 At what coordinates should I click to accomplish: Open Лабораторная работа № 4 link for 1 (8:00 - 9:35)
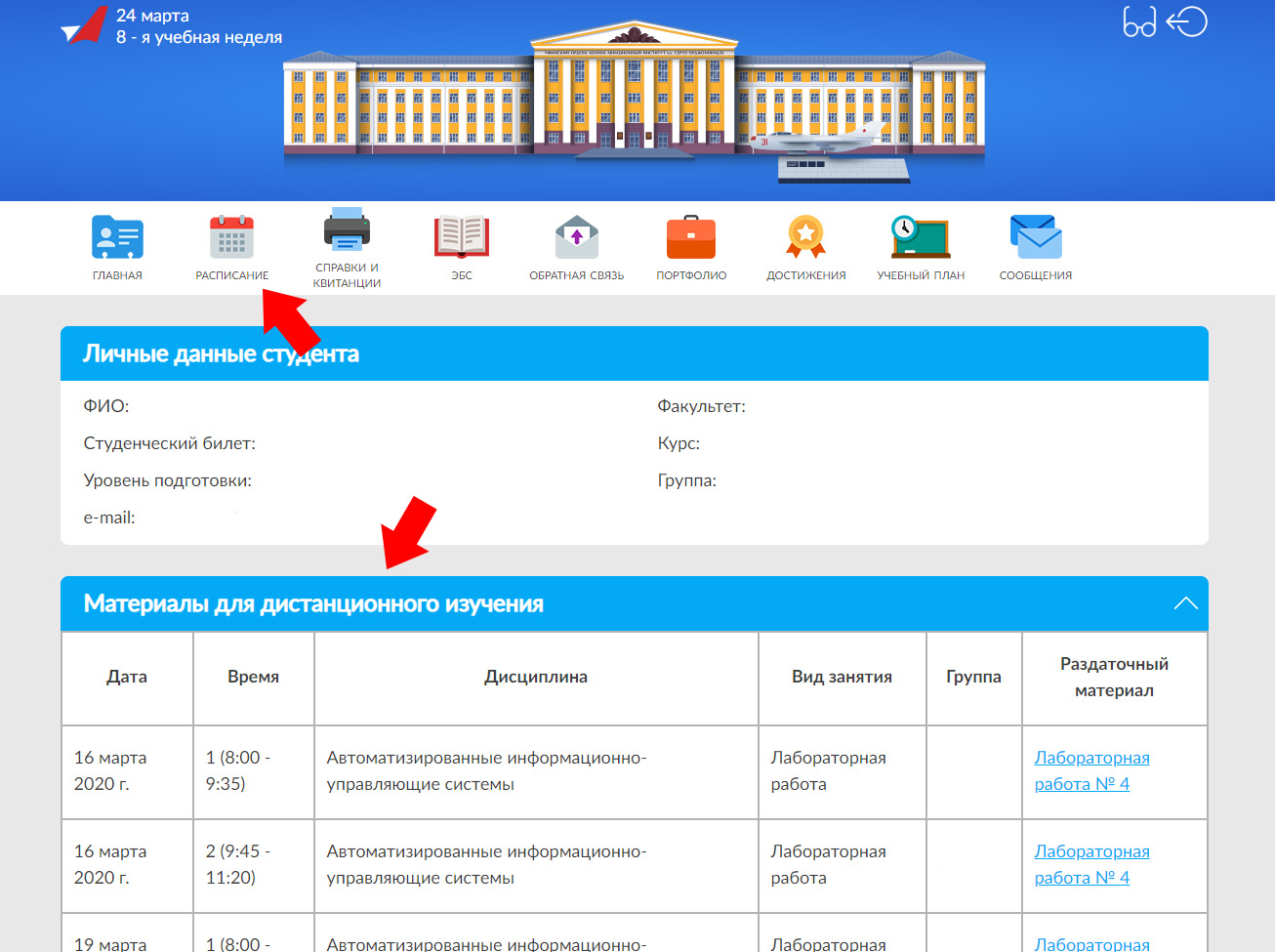tap(1091, 770)
